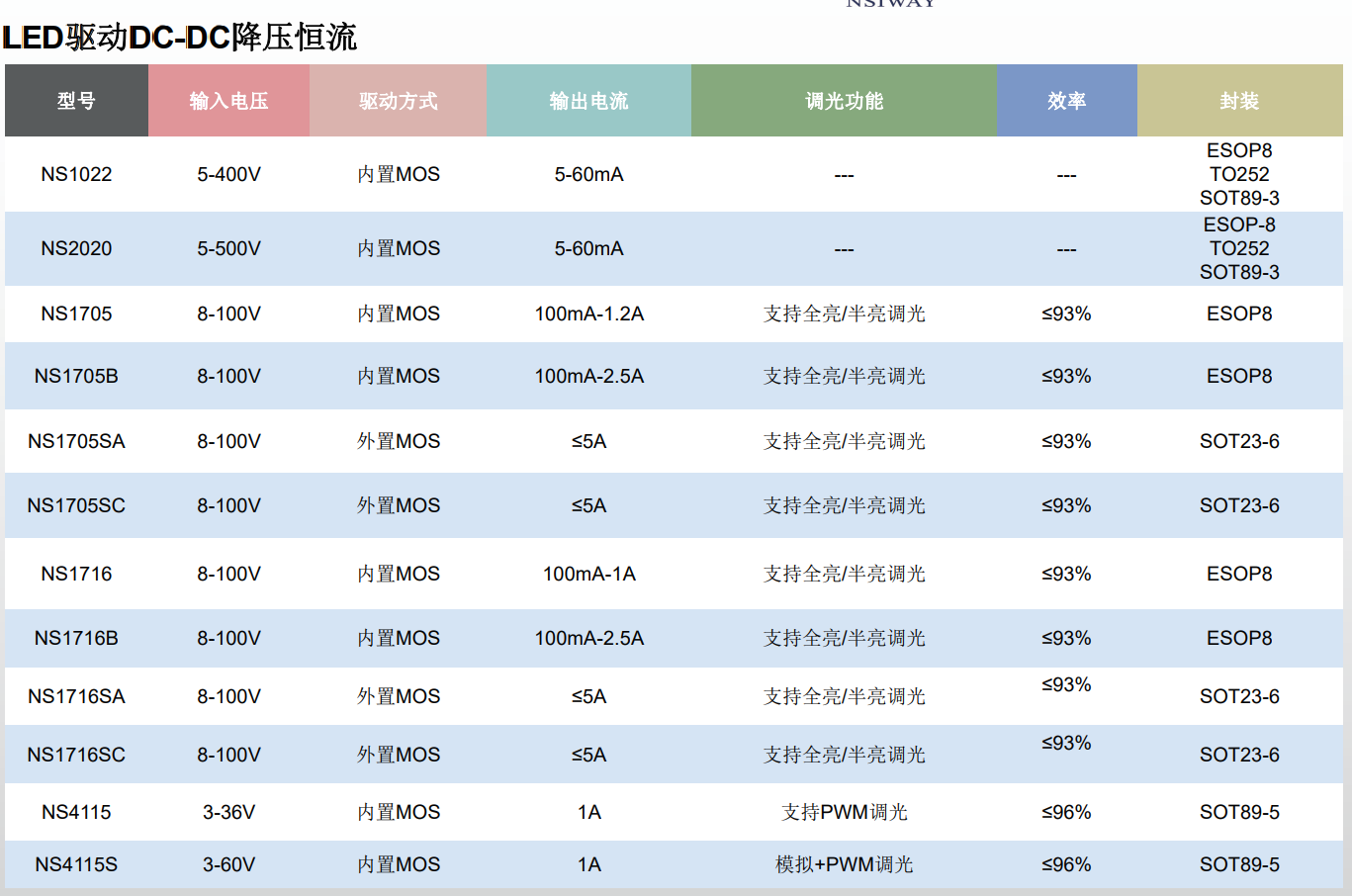Click model cell NS1716SC
This screenshot has width=1352, height=896.
[x=76, y=755]
